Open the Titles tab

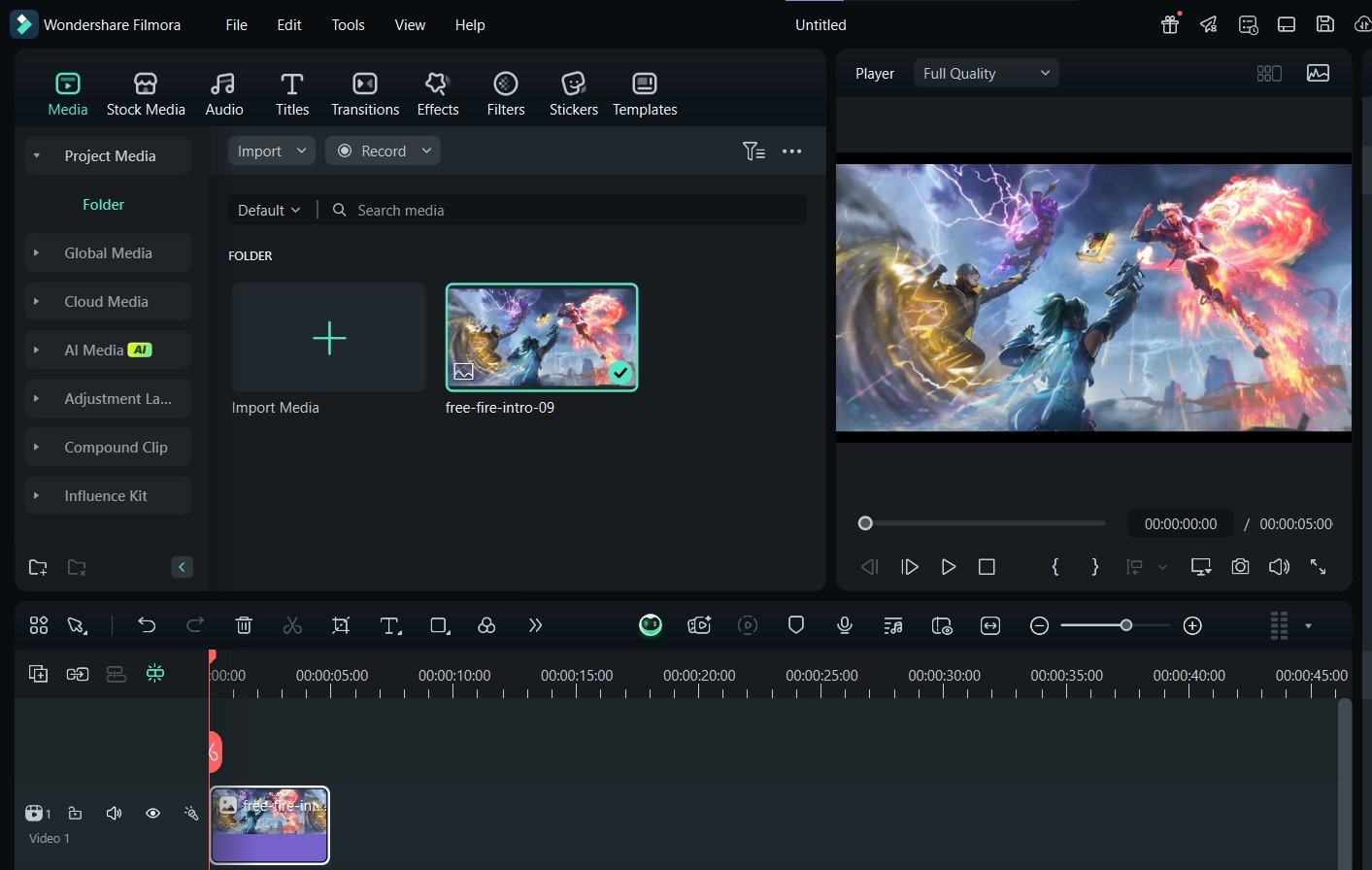291,94
